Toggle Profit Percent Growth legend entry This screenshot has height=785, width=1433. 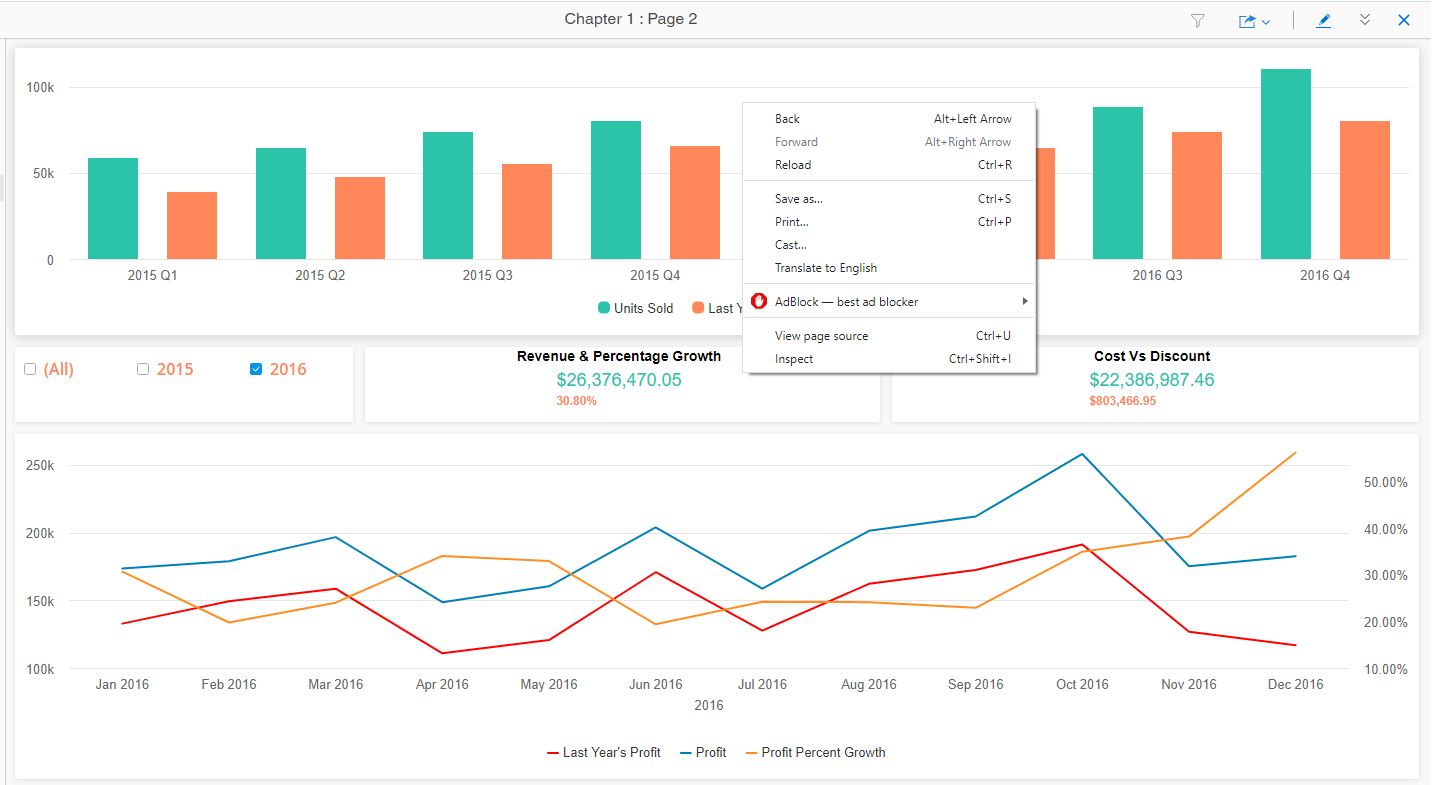pyautogui.click(x=815, y=752)
